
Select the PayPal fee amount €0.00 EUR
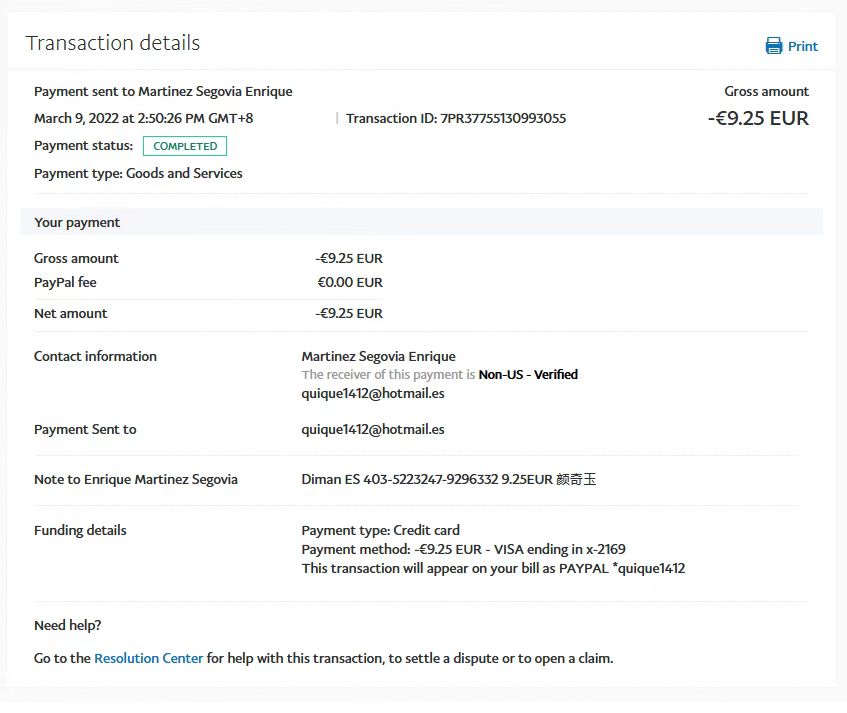pos(350,282)
